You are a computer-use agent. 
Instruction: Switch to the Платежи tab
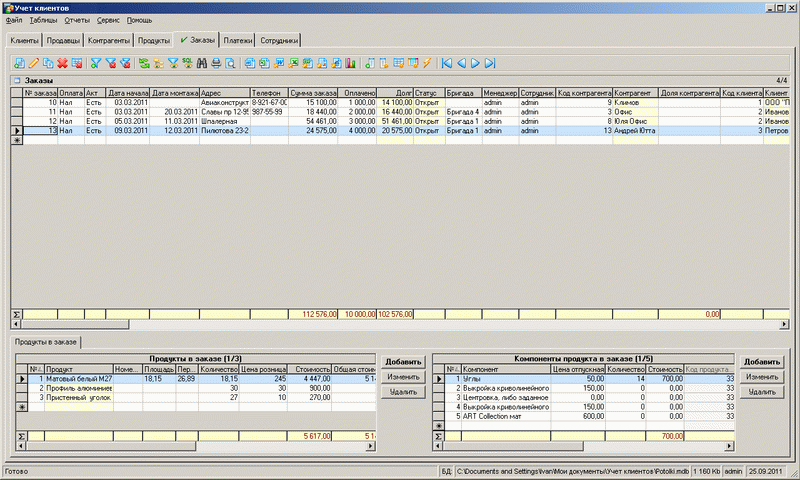(237, 41)
